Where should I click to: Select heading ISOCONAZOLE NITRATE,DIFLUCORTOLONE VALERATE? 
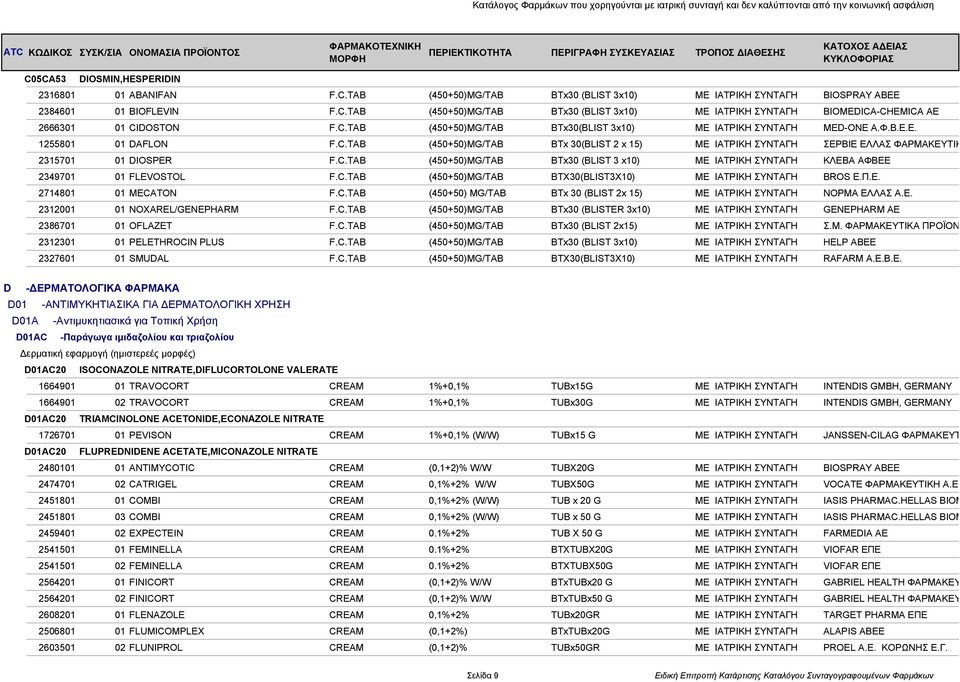click(208, 370)
